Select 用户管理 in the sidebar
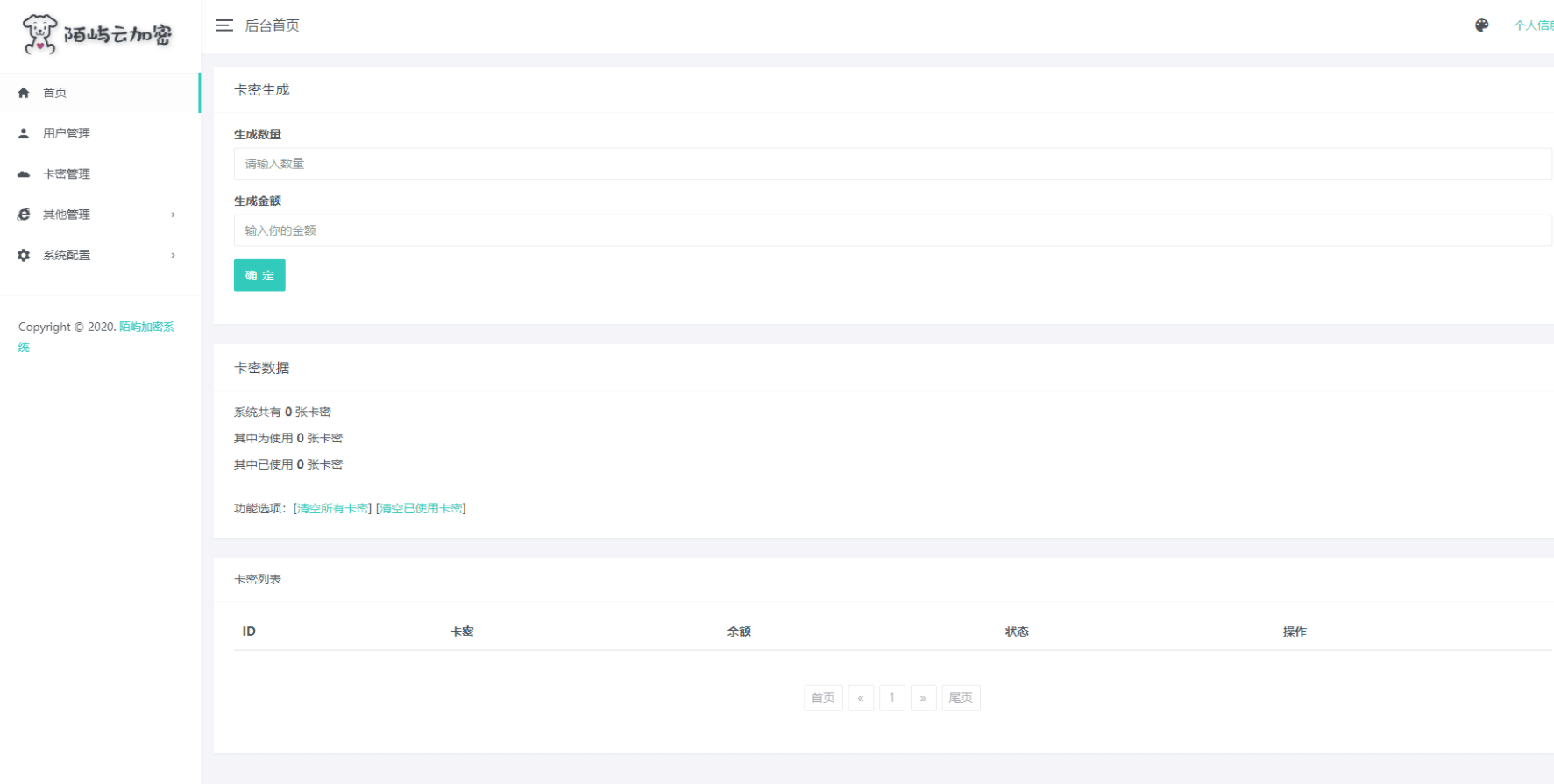 click(67, 133)
